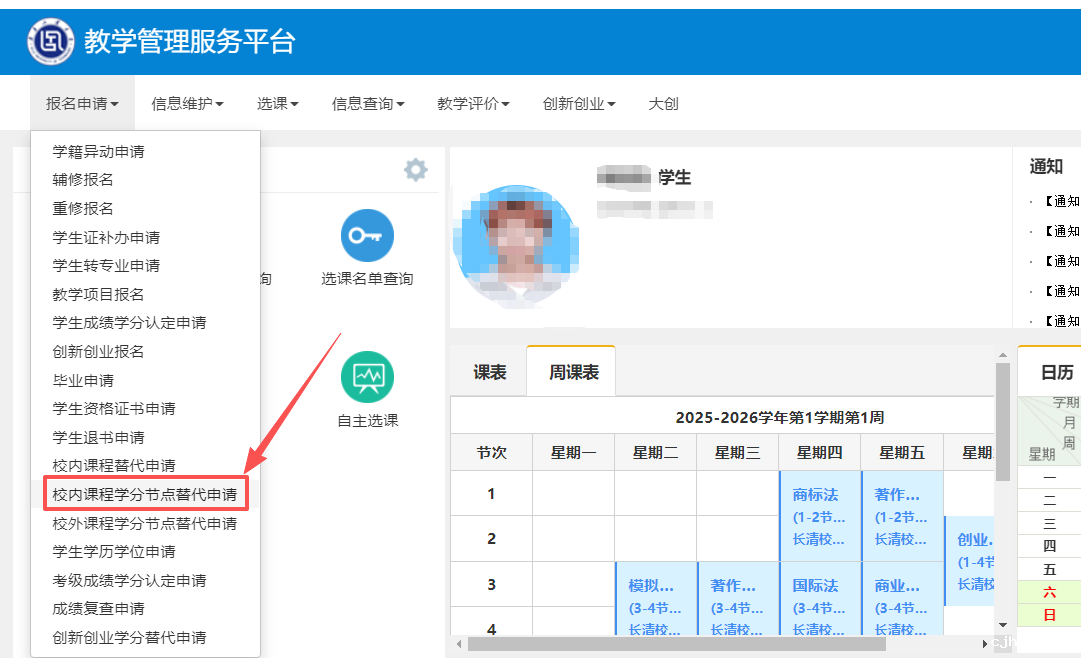Click the timetable vertical scrollbar
The width and height of the screenshot is (1081, 658).
(1002, 450)
